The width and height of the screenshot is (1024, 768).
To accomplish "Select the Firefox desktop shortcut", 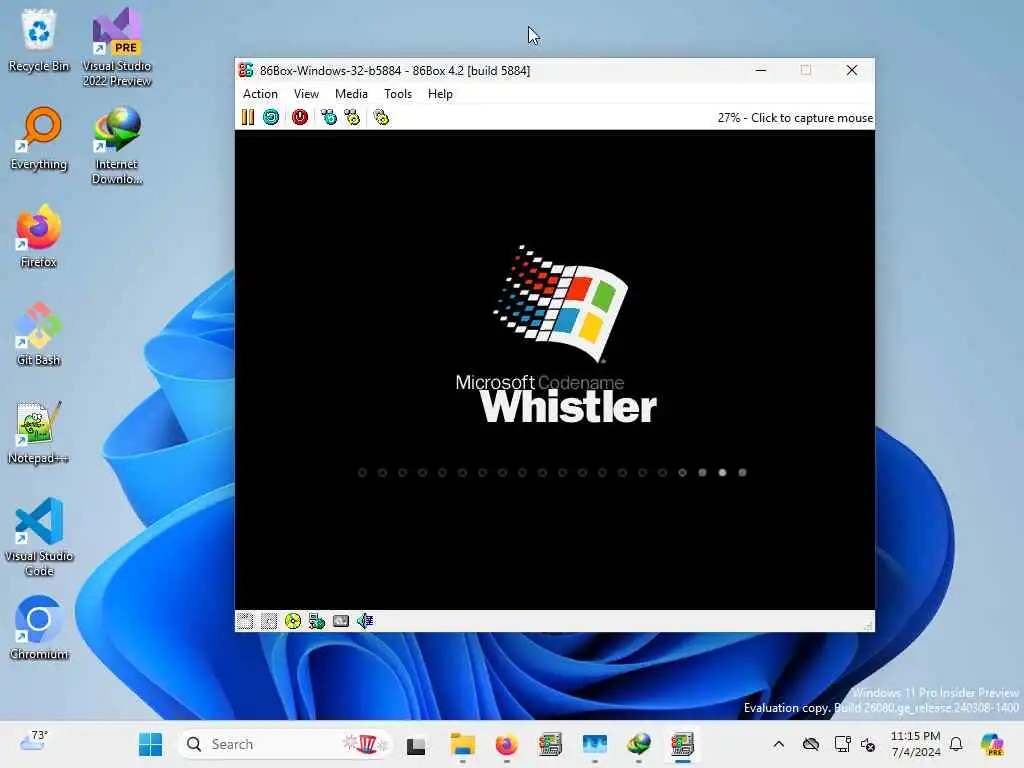I will 39,237.
